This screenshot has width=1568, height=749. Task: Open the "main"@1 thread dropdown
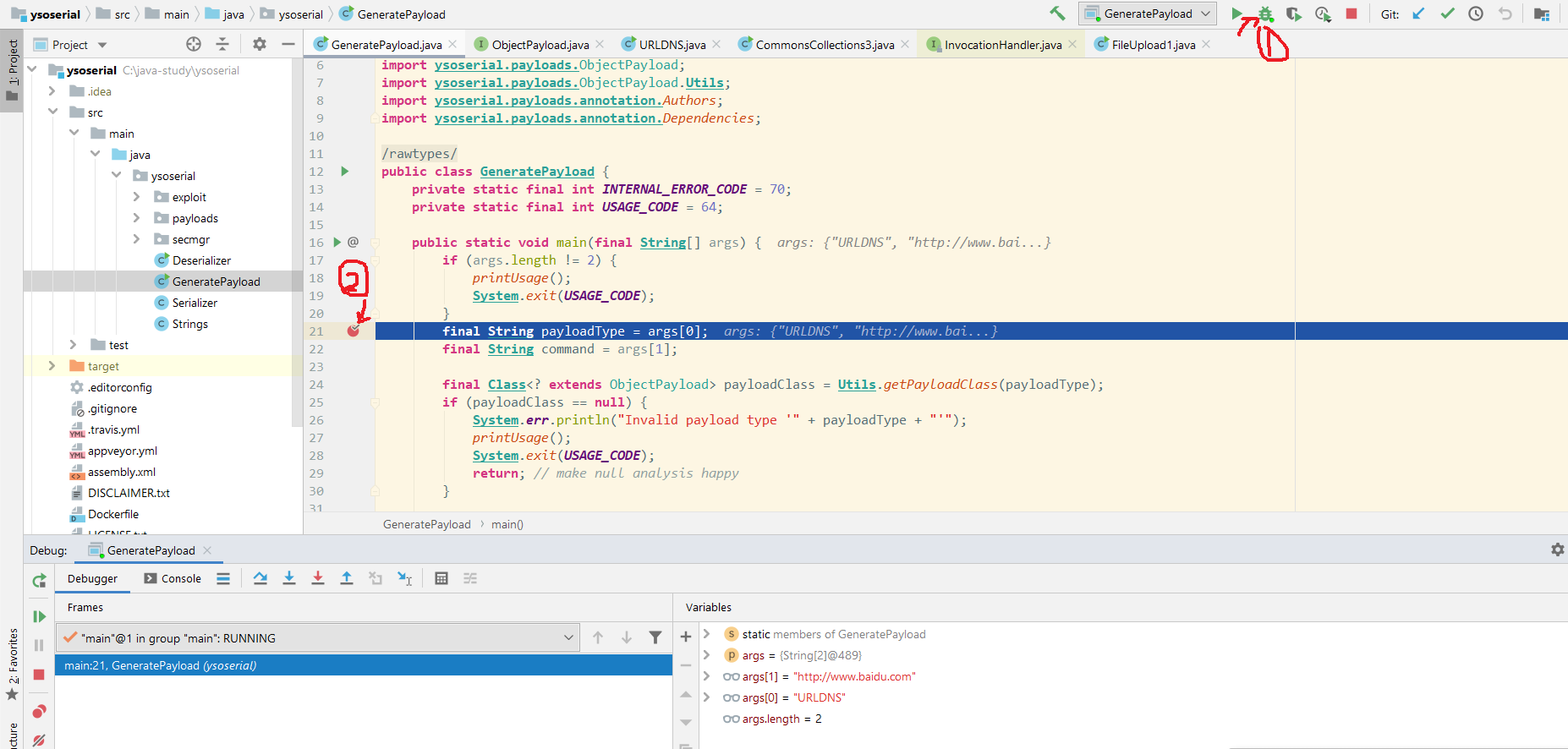pyautogui.click(x=318, y=638)
